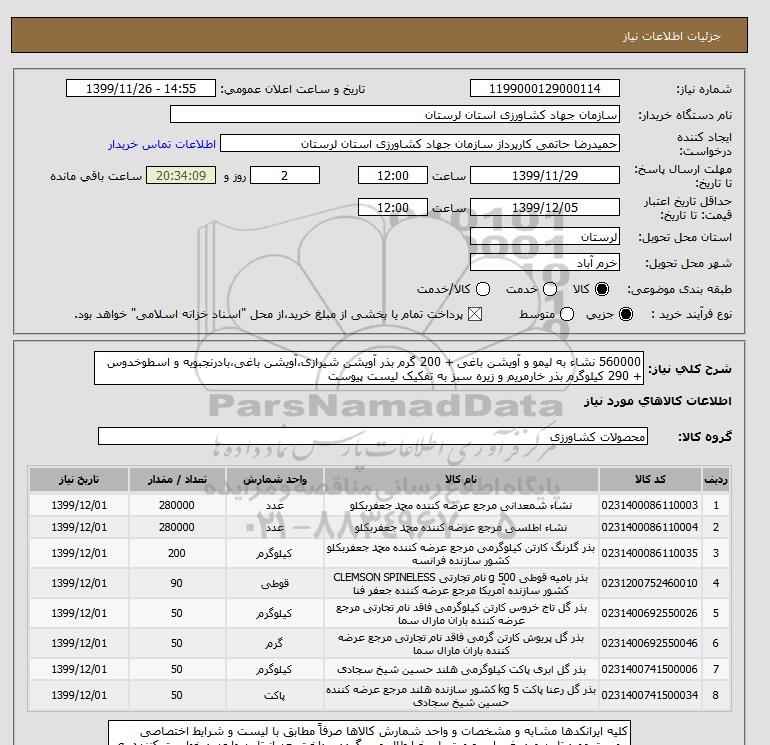Click the general need description text box
The image size is (770, 745).
tap(369, 368)
